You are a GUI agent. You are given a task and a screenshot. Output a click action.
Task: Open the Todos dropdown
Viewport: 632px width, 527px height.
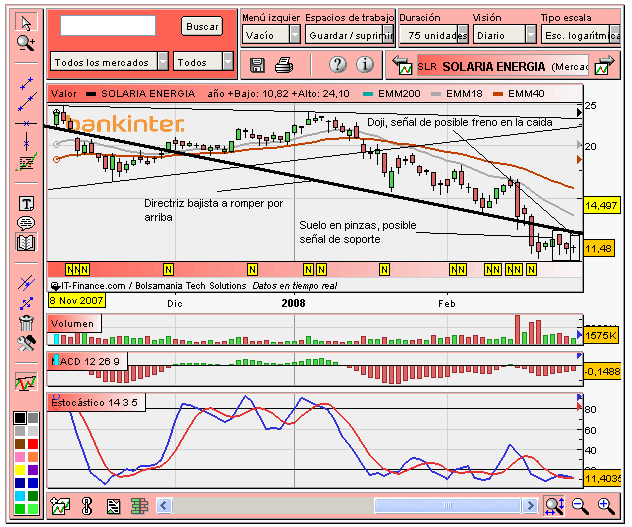(203, 62)
